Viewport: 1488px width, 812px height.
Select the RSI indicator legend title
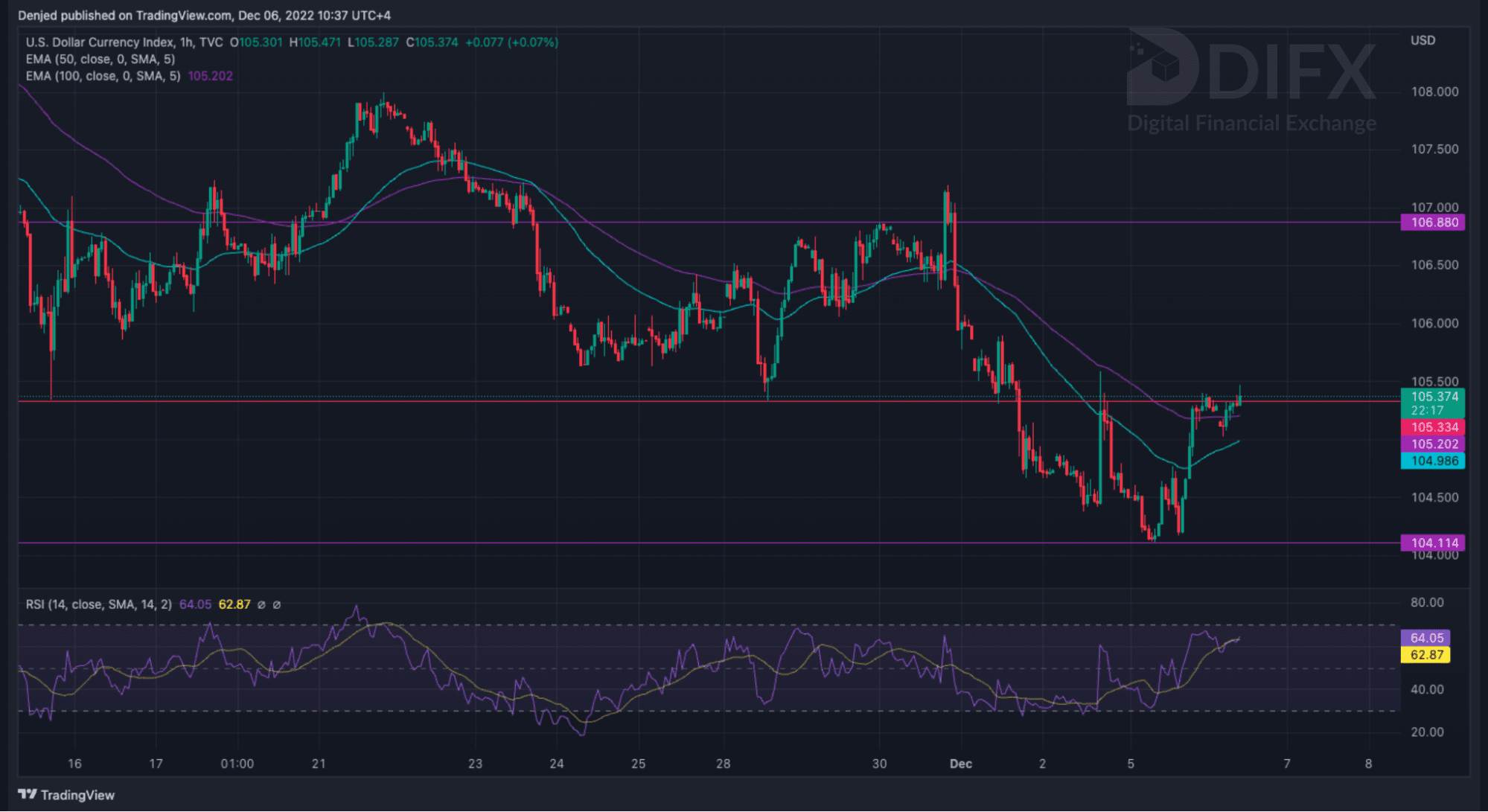[x=98, y=604]
